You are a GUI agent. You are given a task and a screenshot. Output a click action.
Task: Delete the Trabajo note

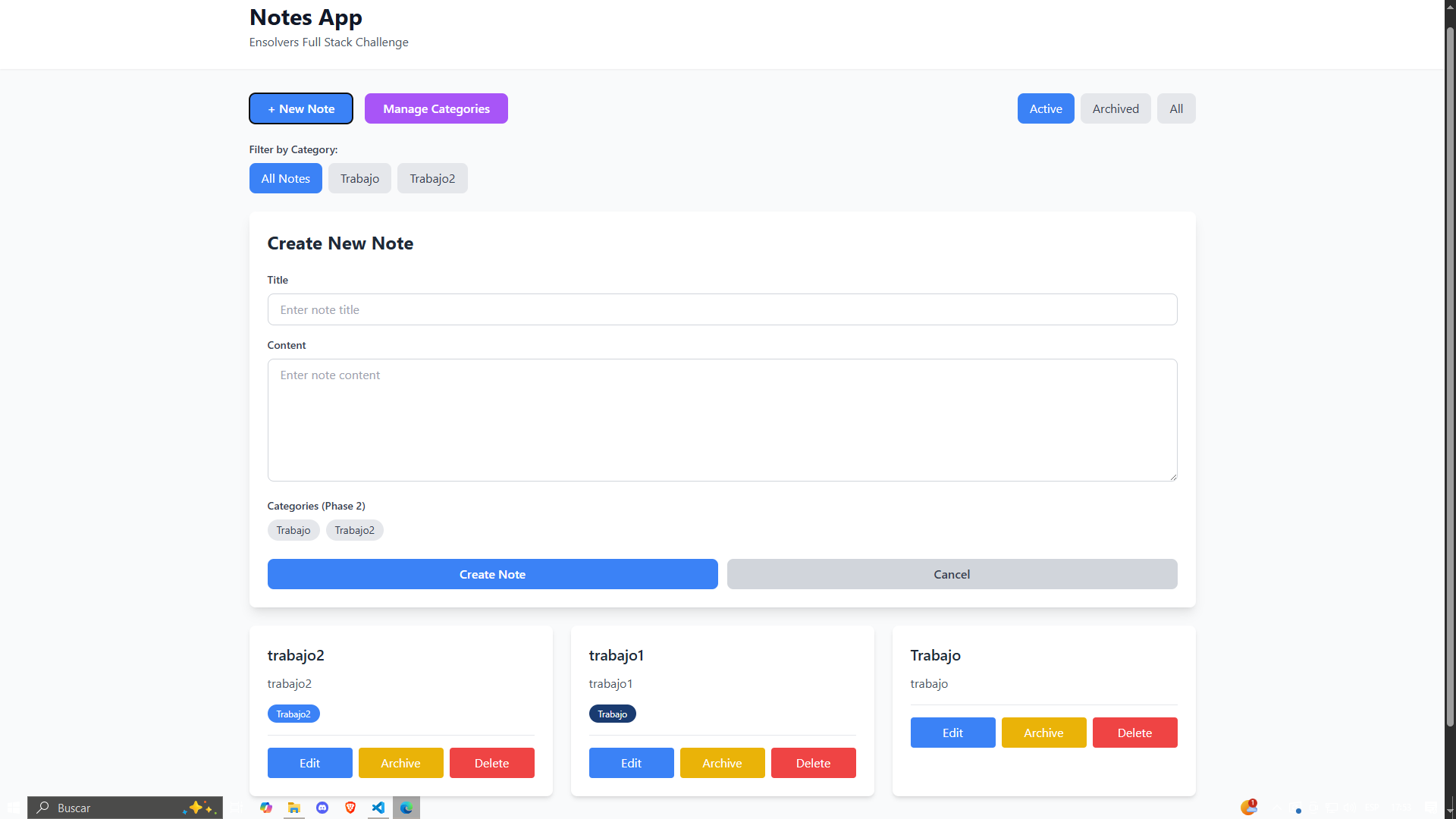pyautogui.click(x=1135, y=733)
